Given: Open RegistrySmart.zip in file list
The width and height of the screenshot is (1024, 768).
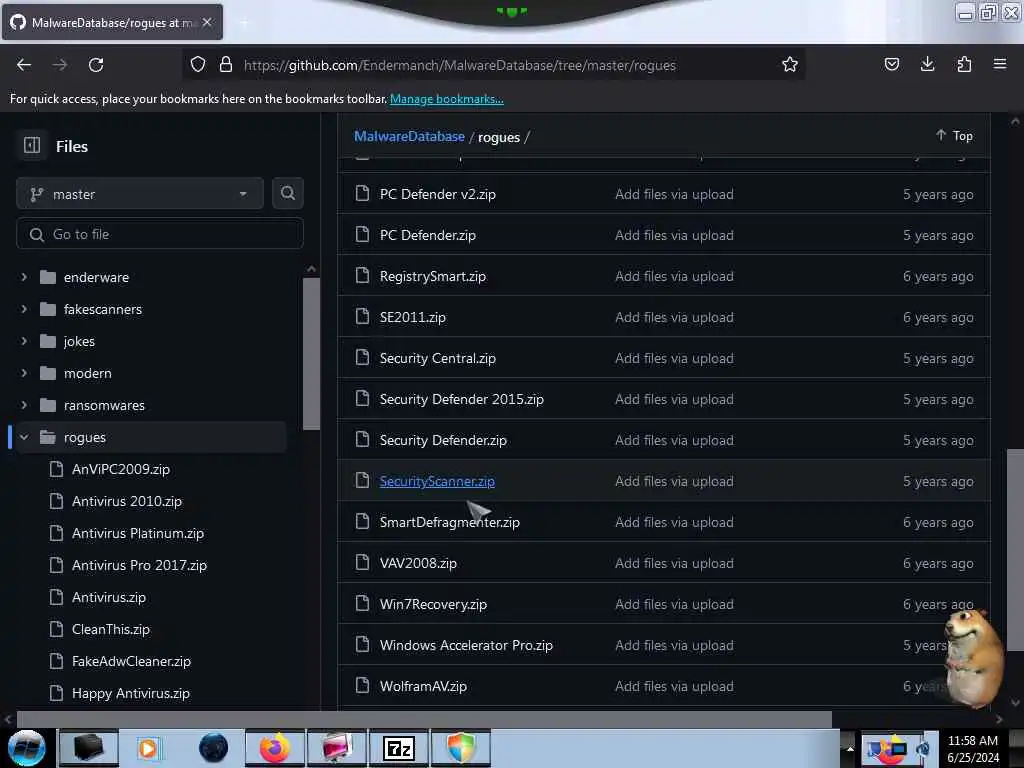Looking at the screenshot, I should coord(432,276).
